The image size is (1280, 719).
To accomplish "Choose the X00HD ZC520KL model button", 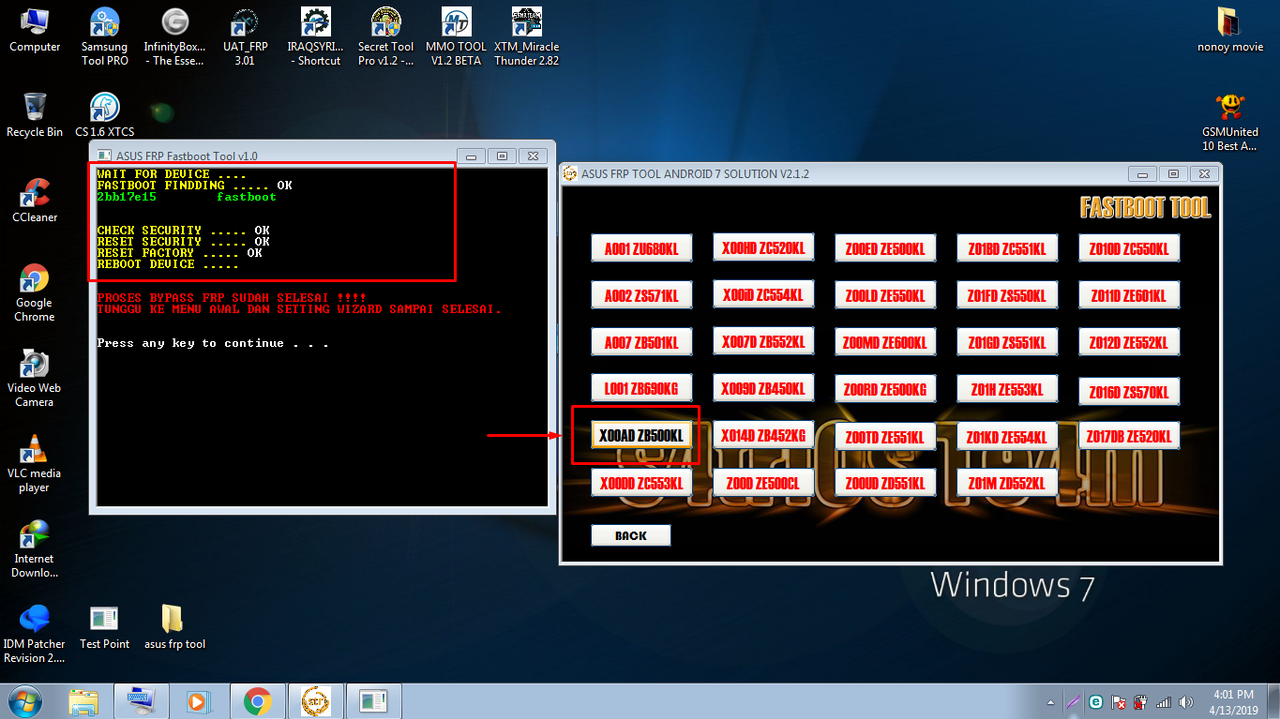I will pos(763,246).
